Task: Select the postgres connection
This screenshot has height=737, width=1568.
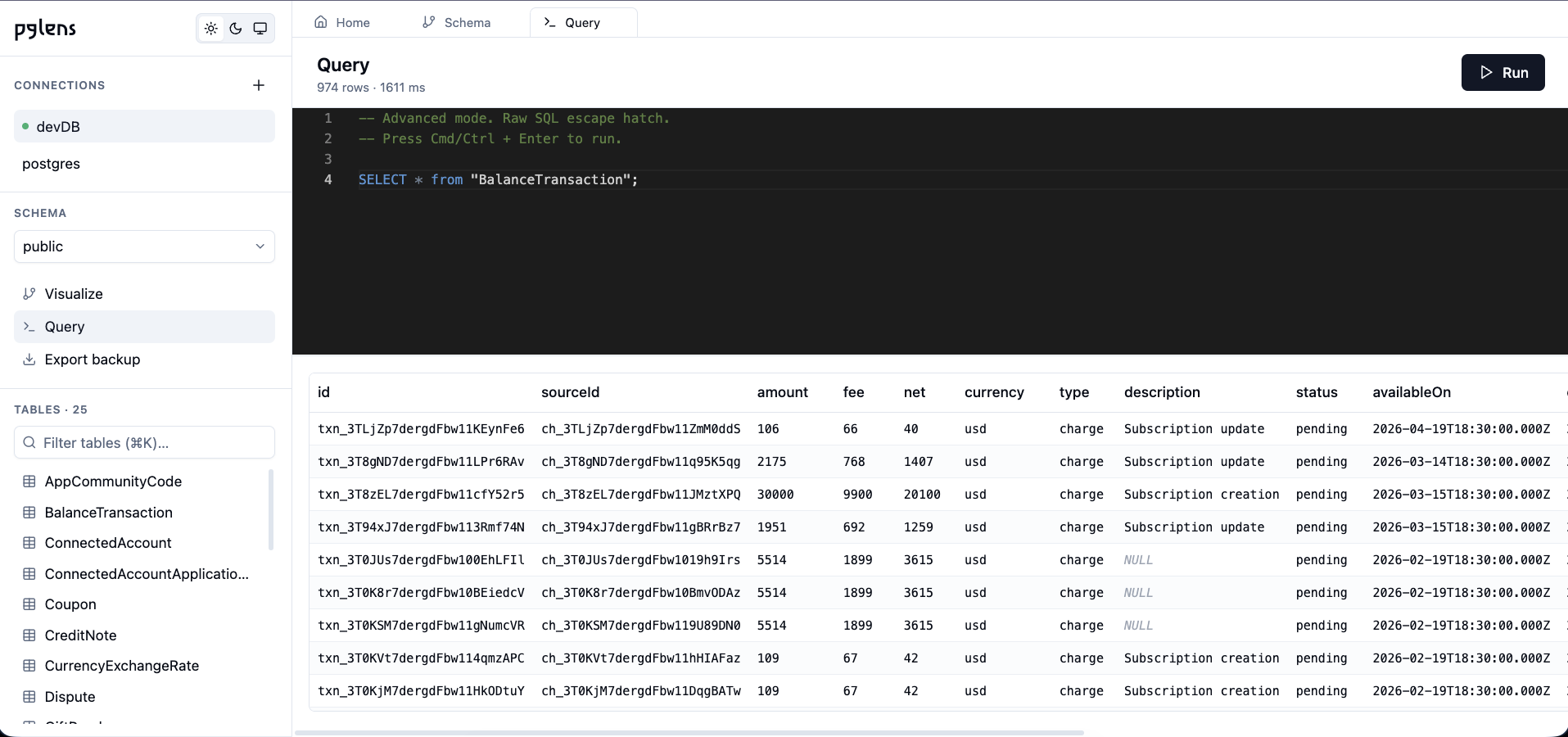Action: (x=144, y=164)
